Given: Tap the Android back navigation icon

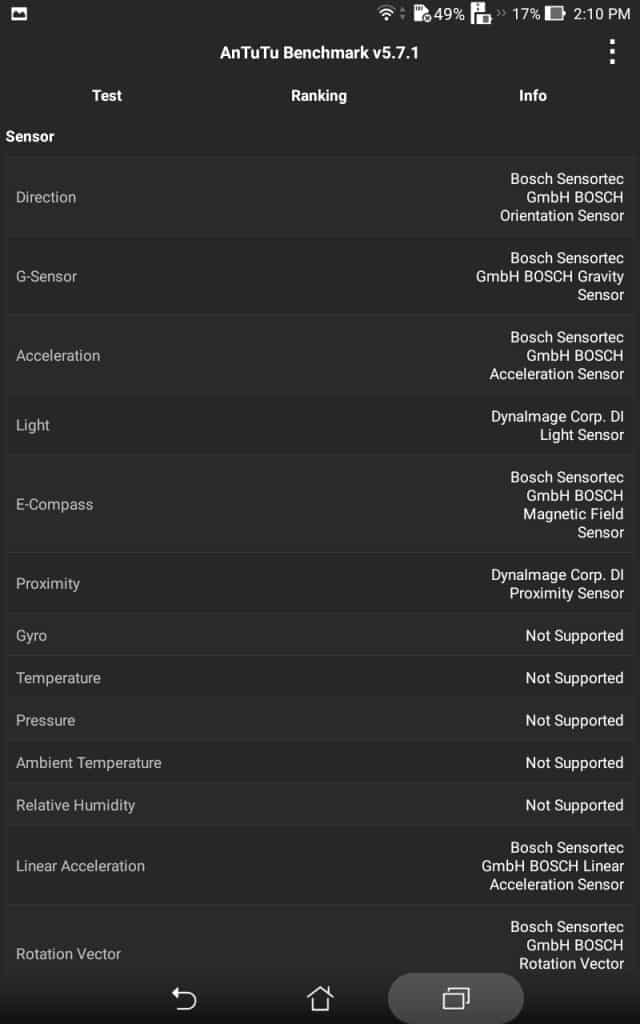Looking at the screenshot, I should tap(184, 998).
